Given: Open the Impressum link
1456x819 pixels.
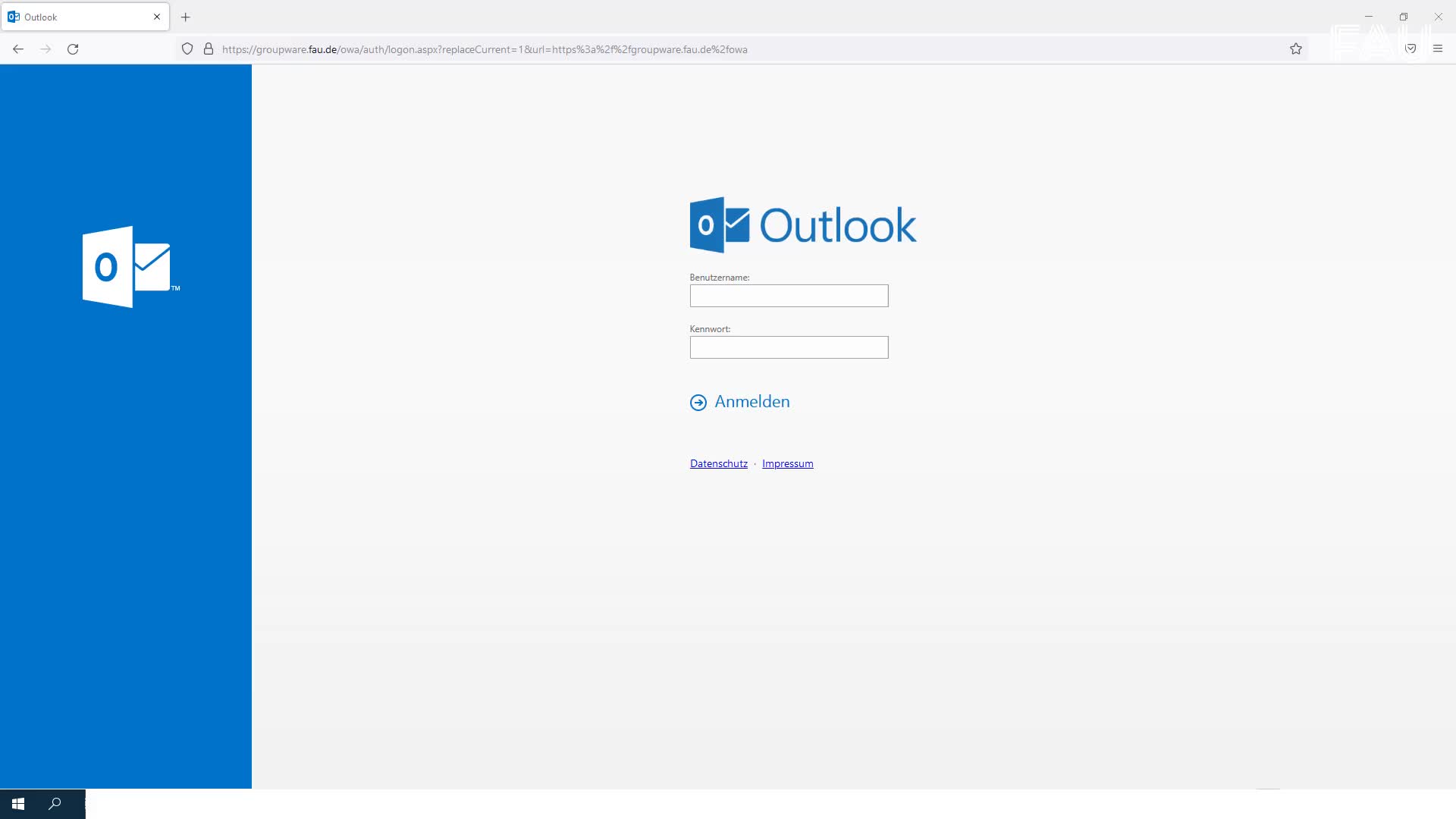Looking at the screenshot, I should point(787,463).
